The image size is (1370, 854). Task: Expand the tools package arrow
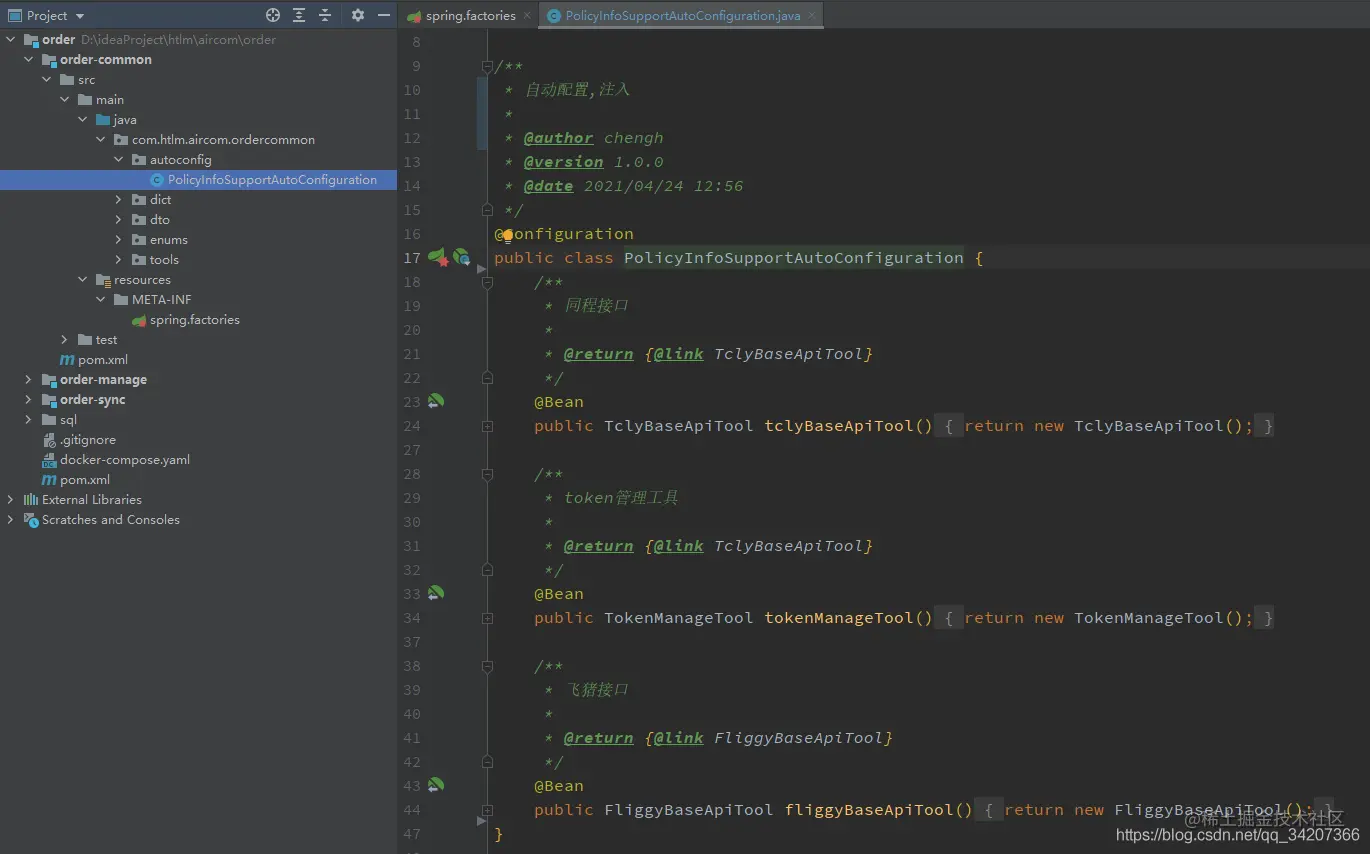tap(119, 260)
